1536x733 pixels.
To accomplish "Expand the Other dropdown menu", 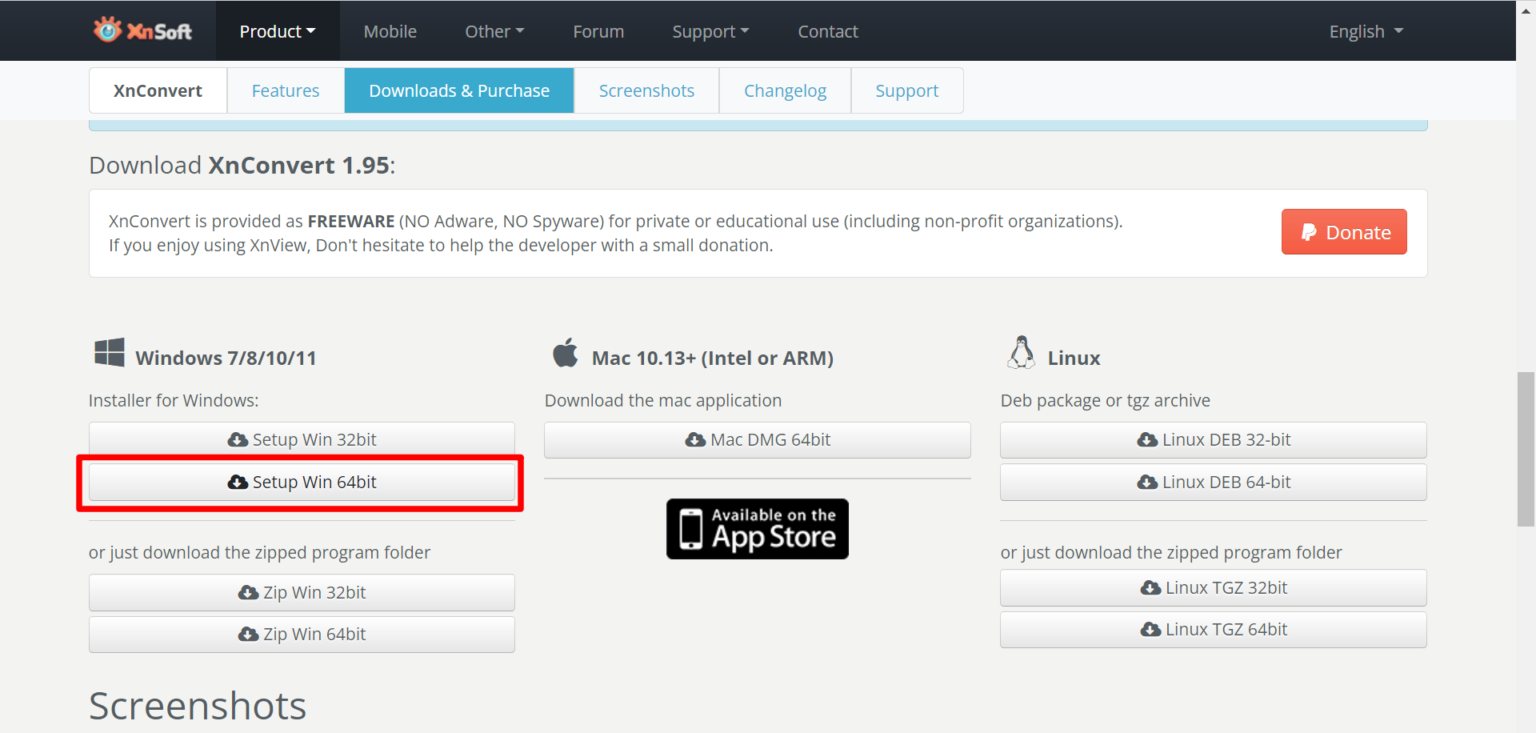I will click(494, 31).
